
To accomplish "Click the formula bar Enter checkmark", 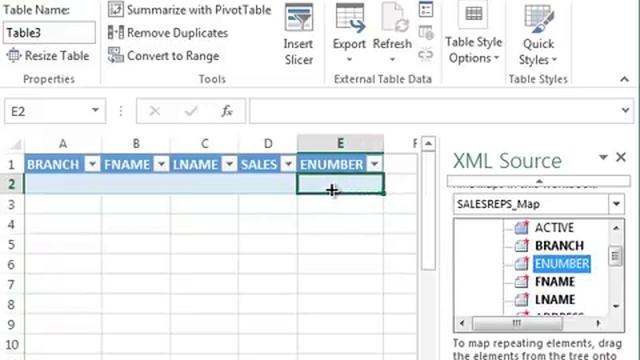I will [191, 111].
